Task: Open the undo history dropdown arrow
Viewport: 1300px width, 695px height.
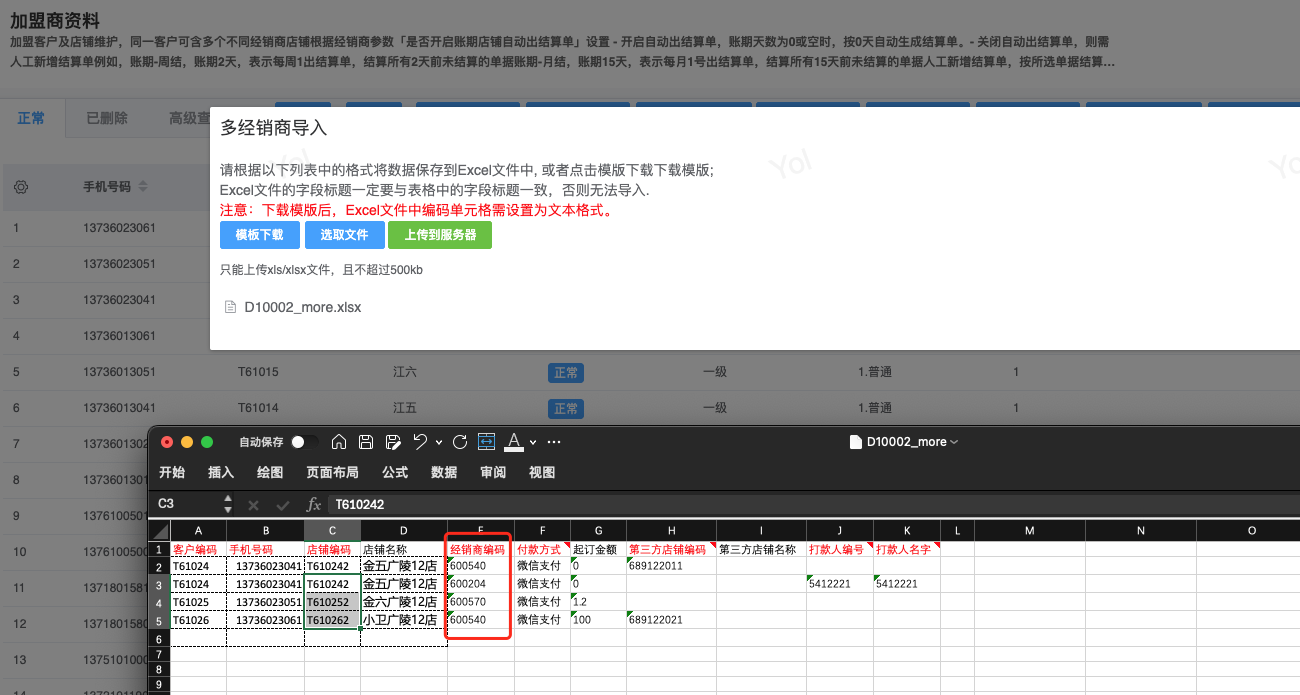Action: click(x=438, y=443)
